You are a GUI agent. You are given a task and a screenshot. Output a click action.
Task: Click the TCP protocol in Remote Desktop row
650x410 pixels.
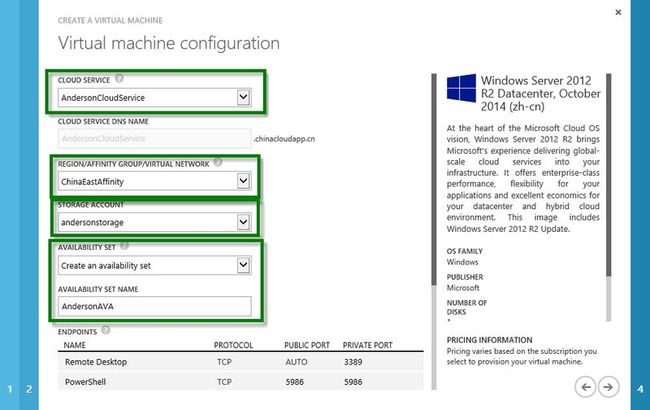pos(224,362)
